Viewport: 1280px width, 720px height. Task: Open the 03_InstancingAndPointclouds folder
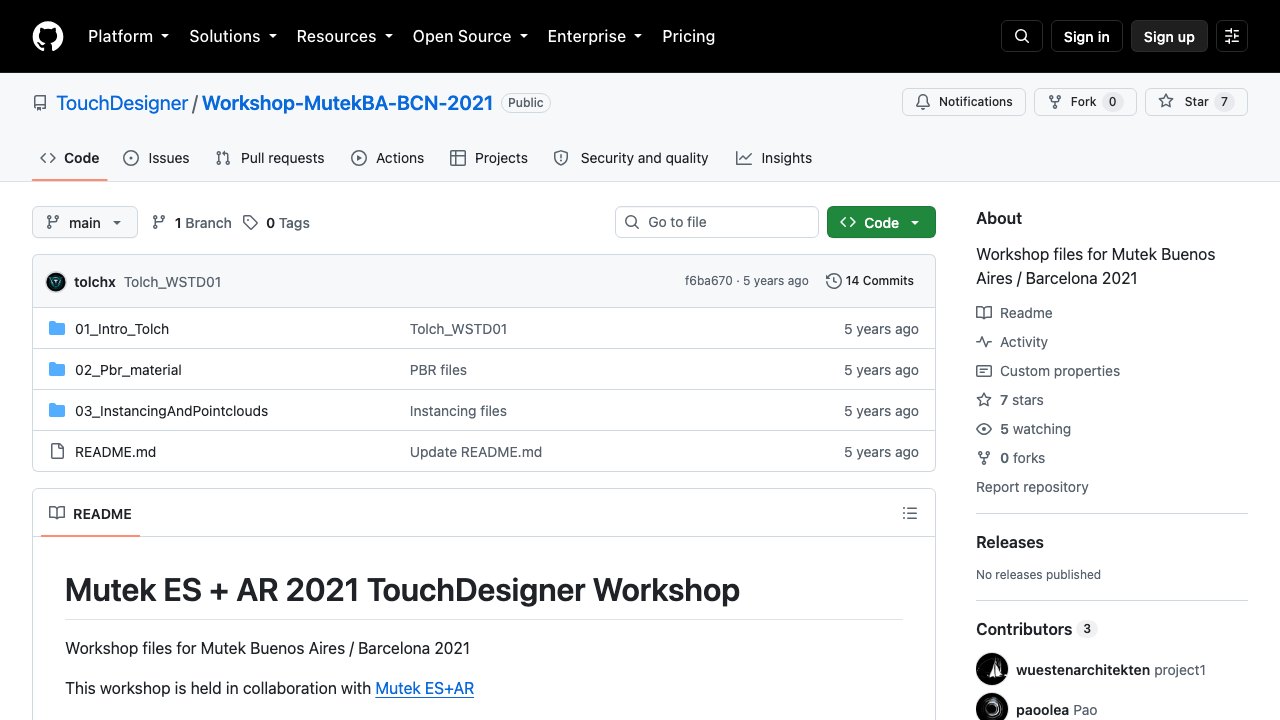tap(171, 411)
